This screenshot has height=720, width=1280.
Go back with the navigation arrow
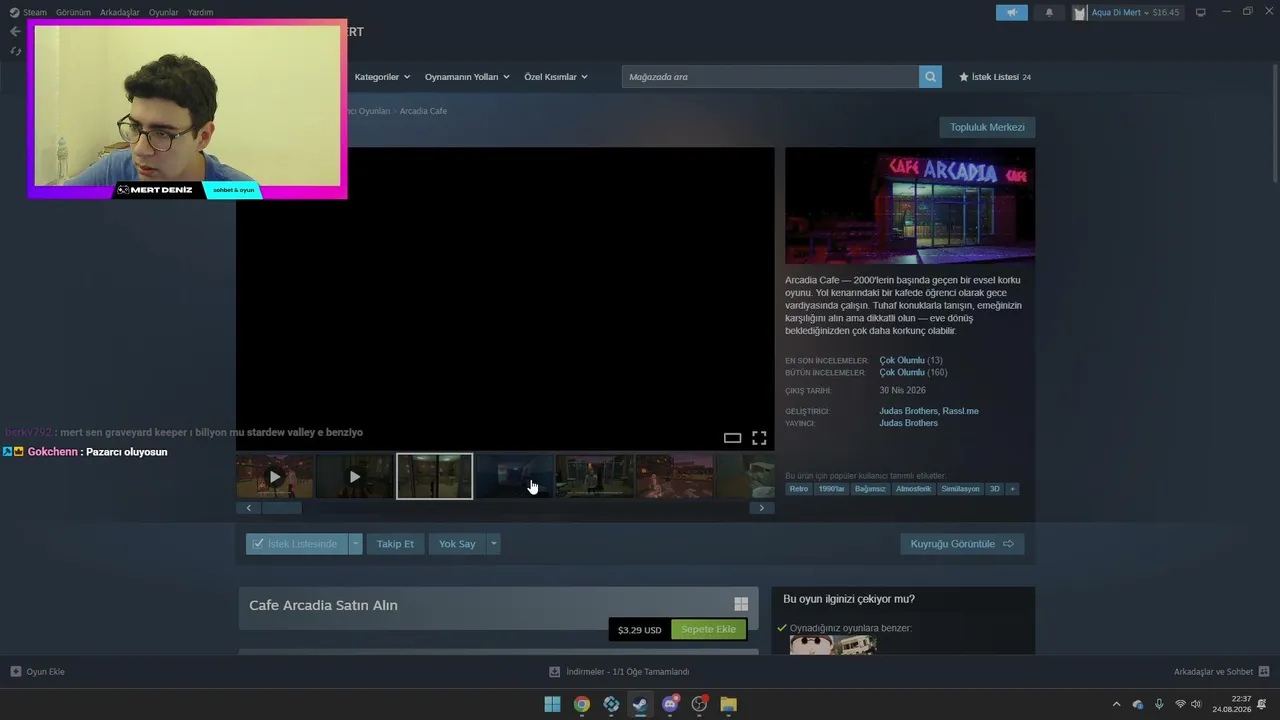click(14, 31)
